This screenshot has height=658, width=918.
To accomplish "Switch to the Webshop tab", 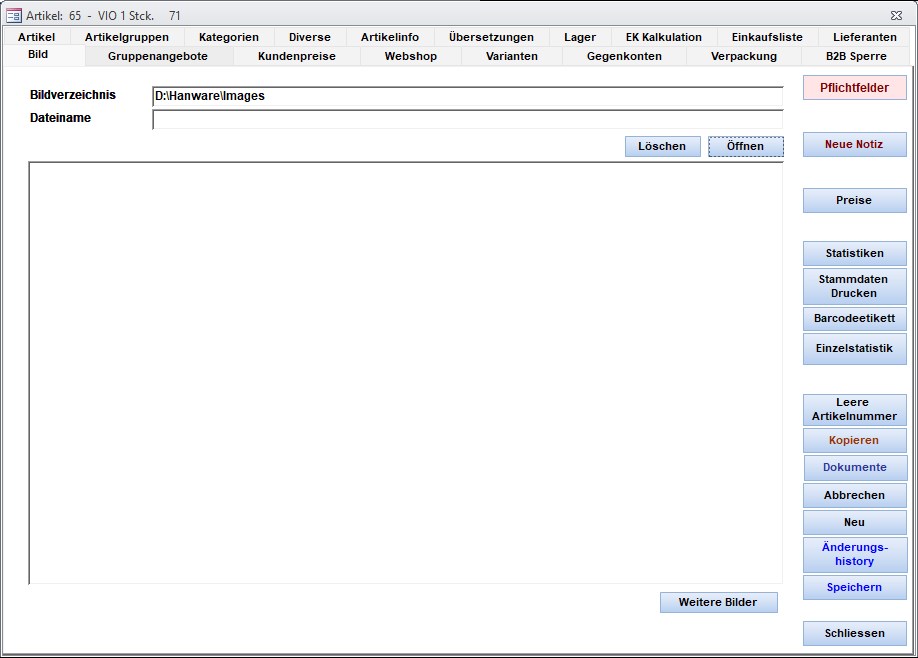I will pyautogui.click(x=410, y=56).
